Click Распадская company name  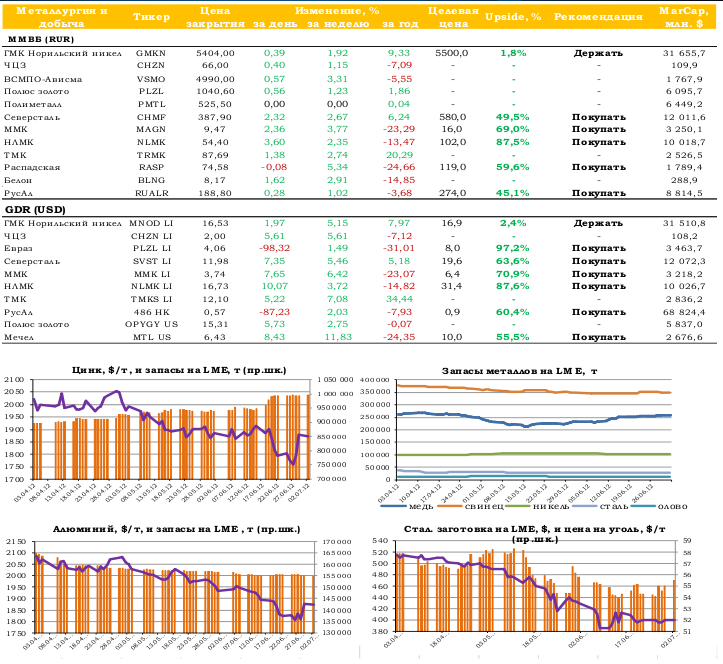click(32, 167)
